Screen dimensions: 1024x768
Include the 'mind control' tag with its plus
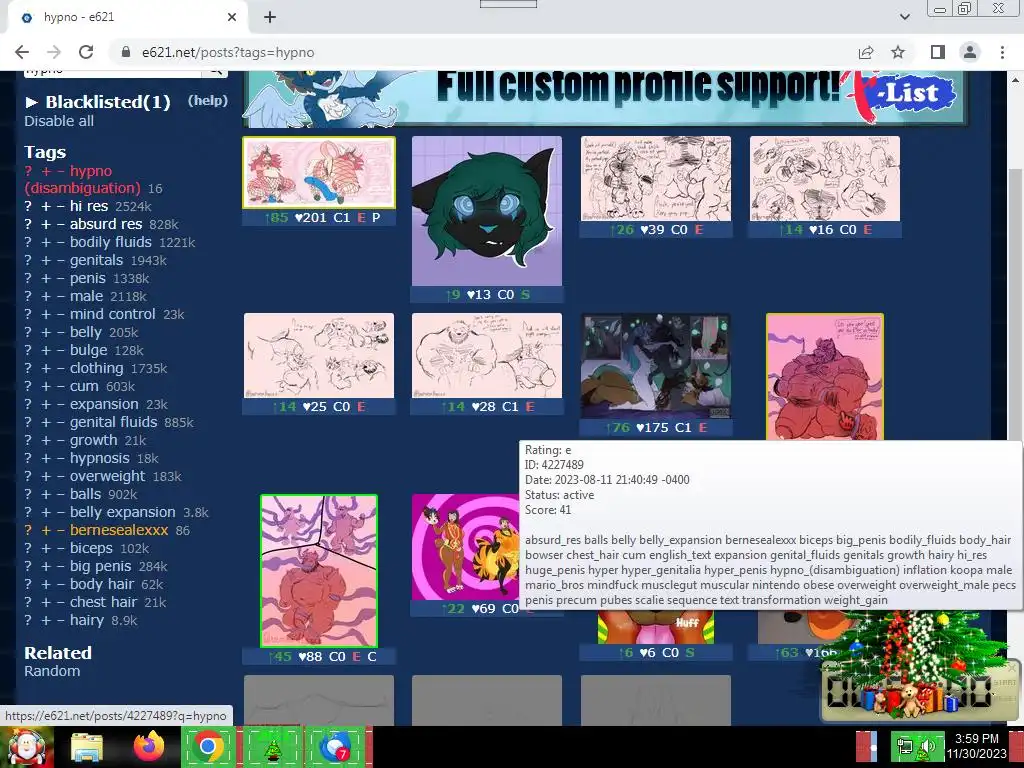(46, 314)
